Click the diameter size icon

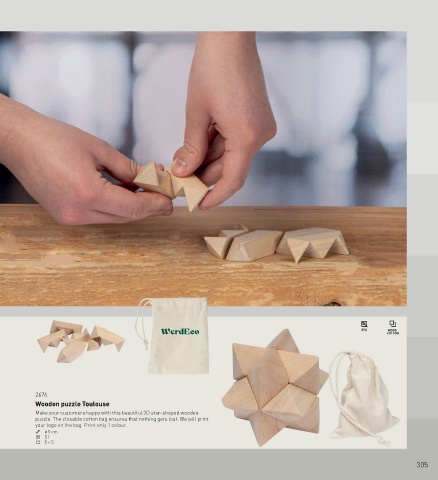click(x=38, y=432)
